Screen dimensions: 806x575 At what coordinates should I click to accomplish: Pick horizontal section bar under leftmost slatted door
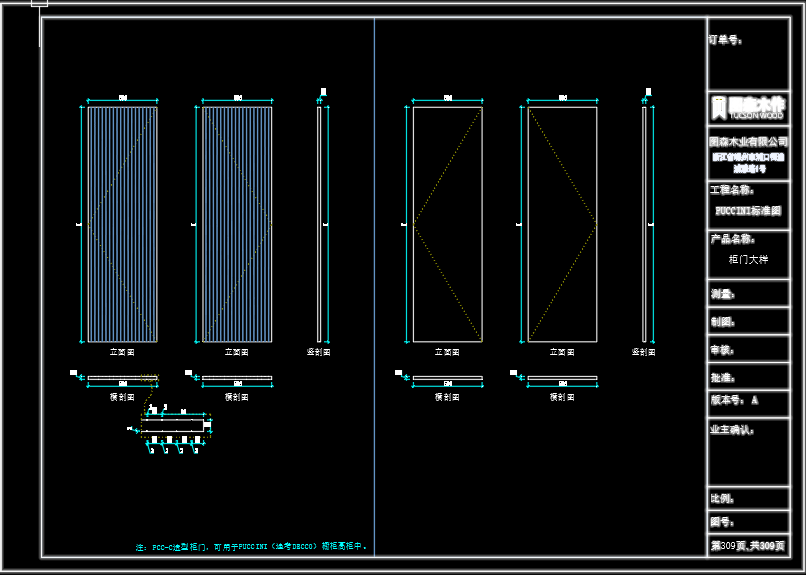coord(122,378)
